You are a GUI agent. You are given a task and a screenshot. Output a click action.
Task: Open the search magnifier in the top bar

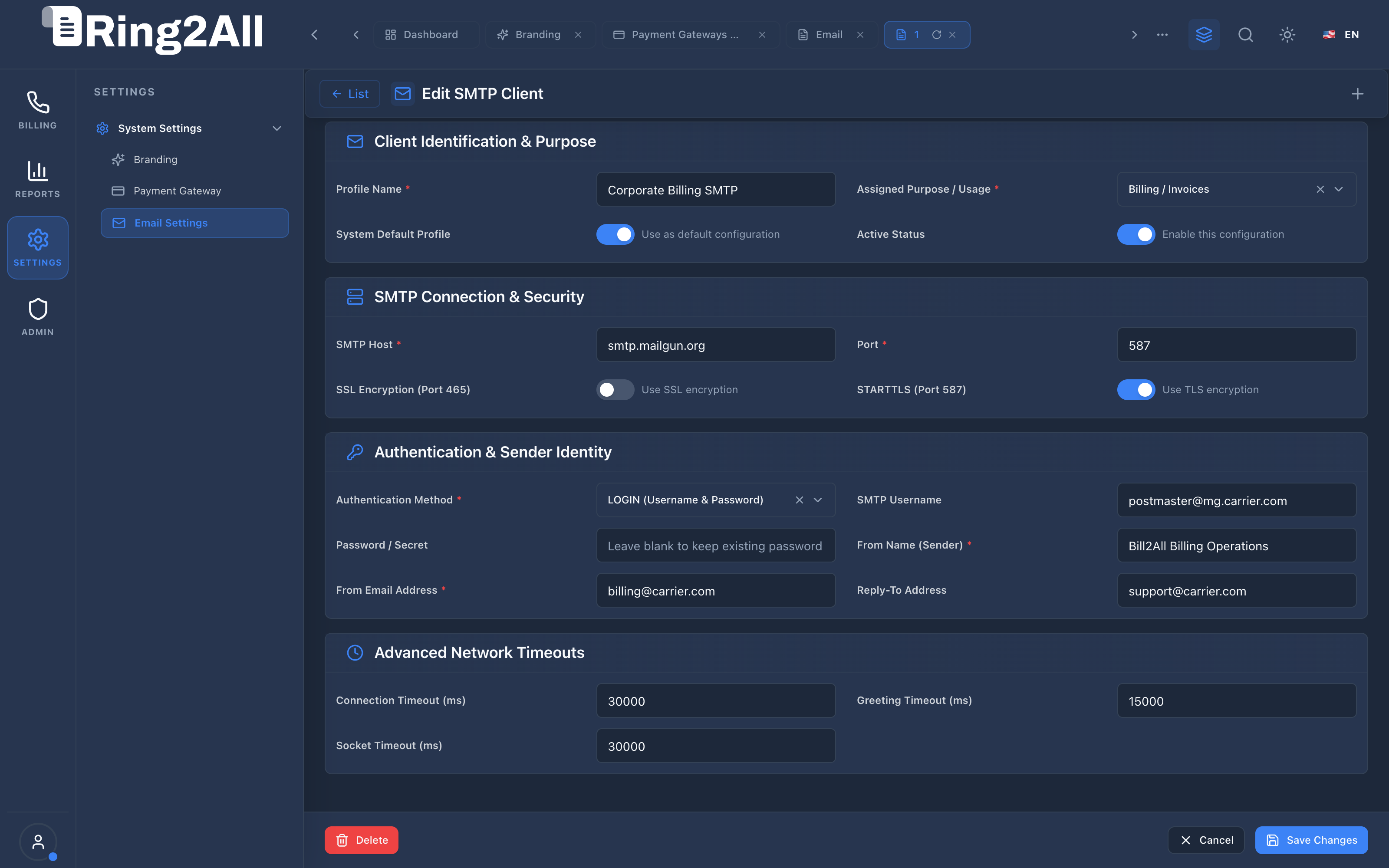pos(1245,34)
